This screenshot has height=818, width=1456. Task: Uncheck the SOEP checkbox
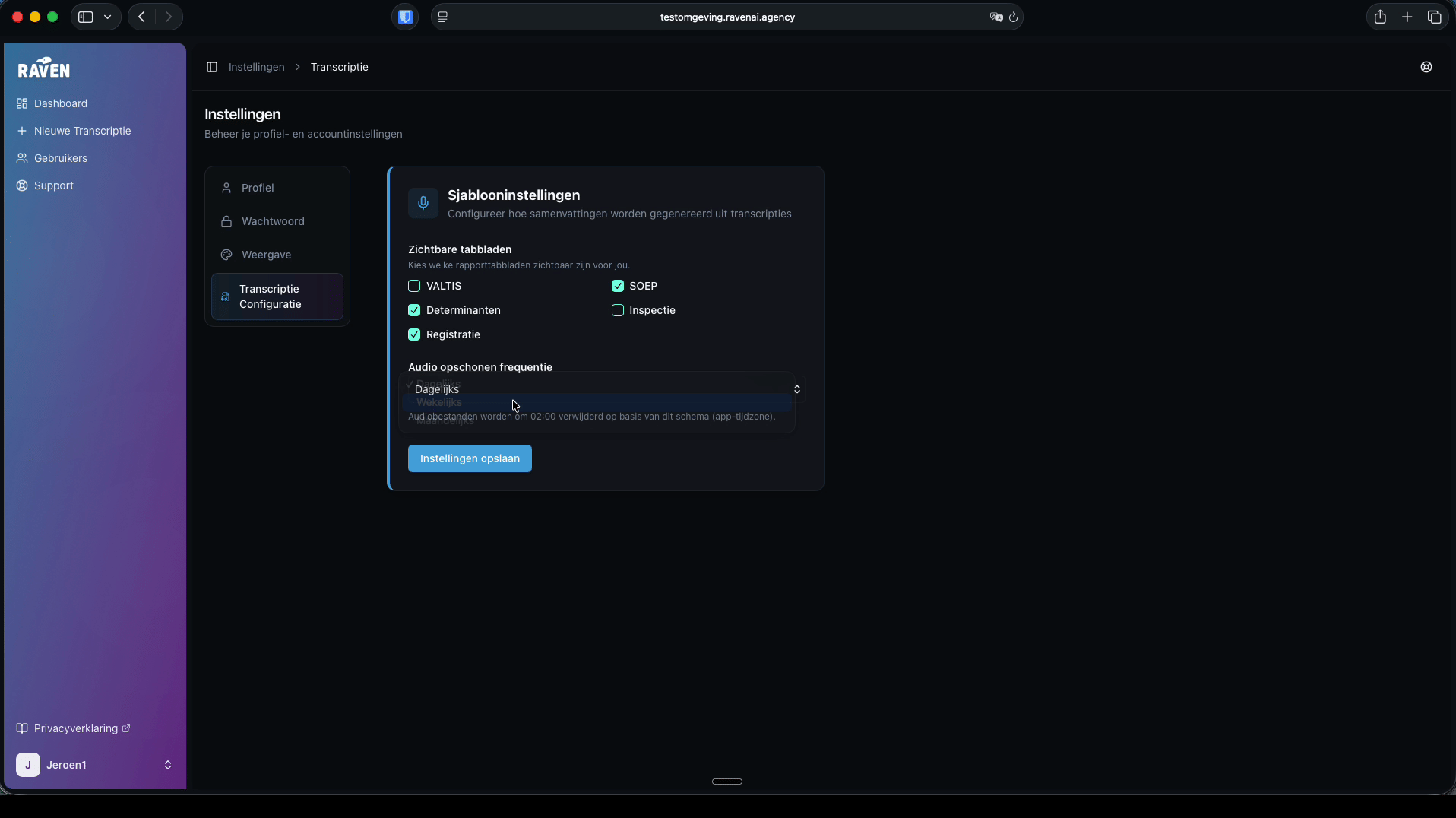[618, 286]
